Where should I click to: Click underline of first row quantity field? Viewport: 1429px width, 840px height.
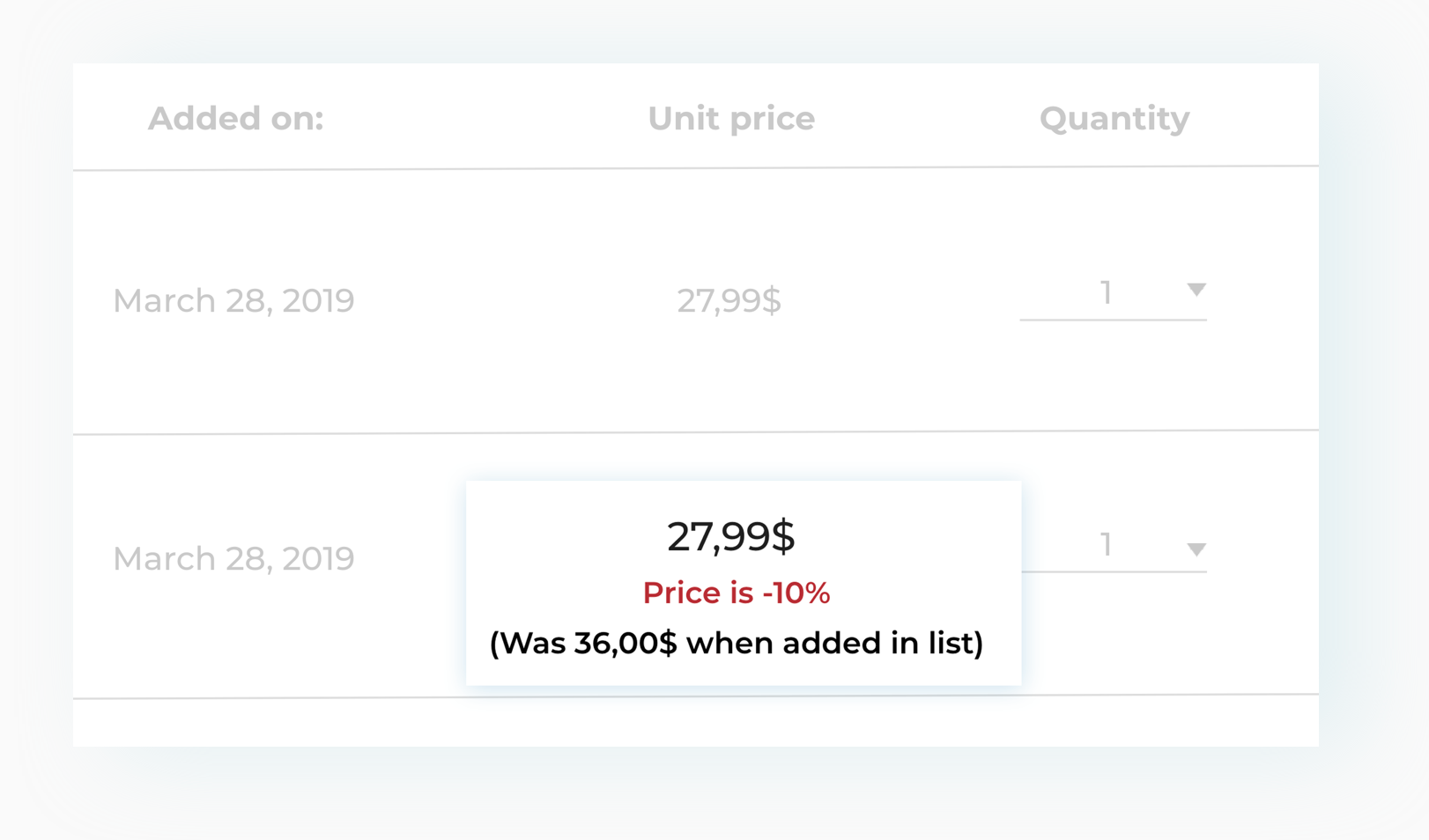1113,320
